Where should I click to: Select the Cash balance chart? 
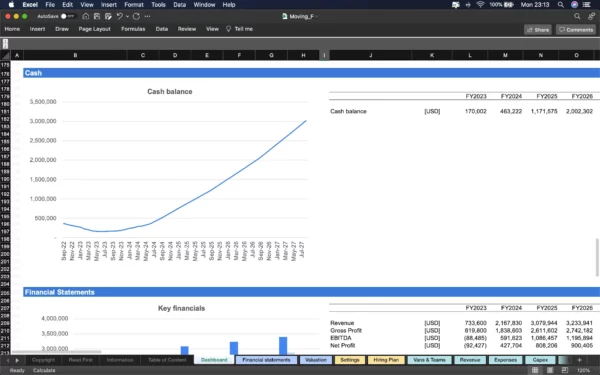[x=170, y=176]
